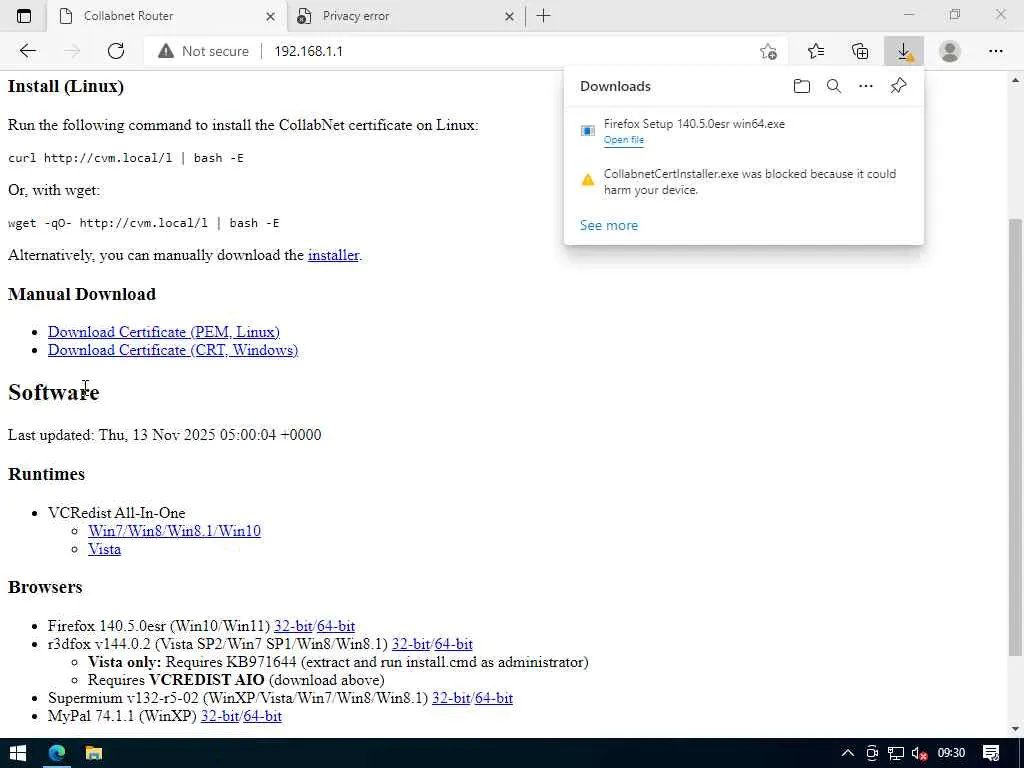The height and width of the screenshot is (768, 1024).
Task: Click the page vertical scrollbar thumb
Action: pos(1015,438)
